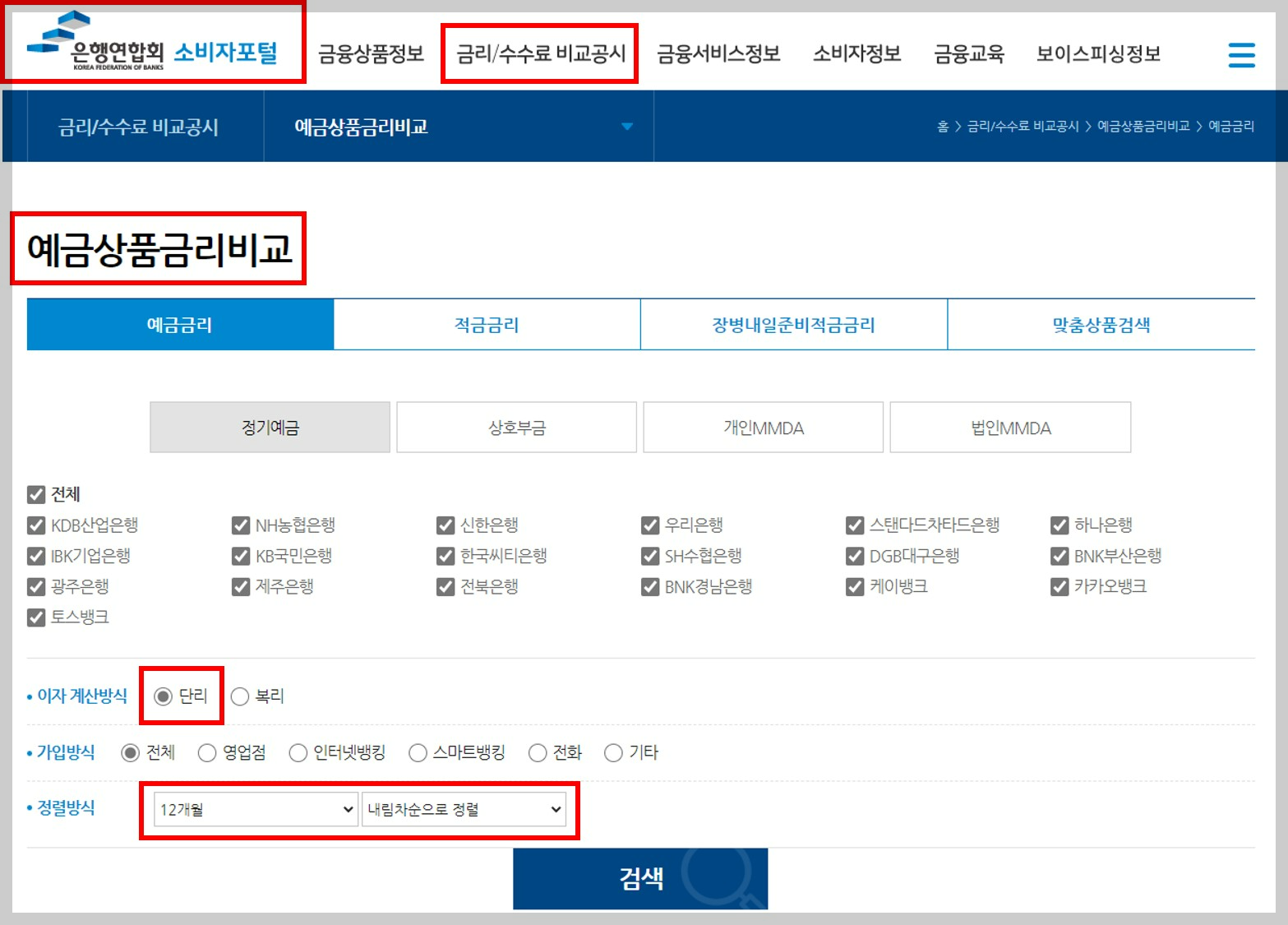Image resolution: width=1288 pixels, height=925 pixels.
Task: Switch to the 적금금리 tab
Action: tap(487, 325)
